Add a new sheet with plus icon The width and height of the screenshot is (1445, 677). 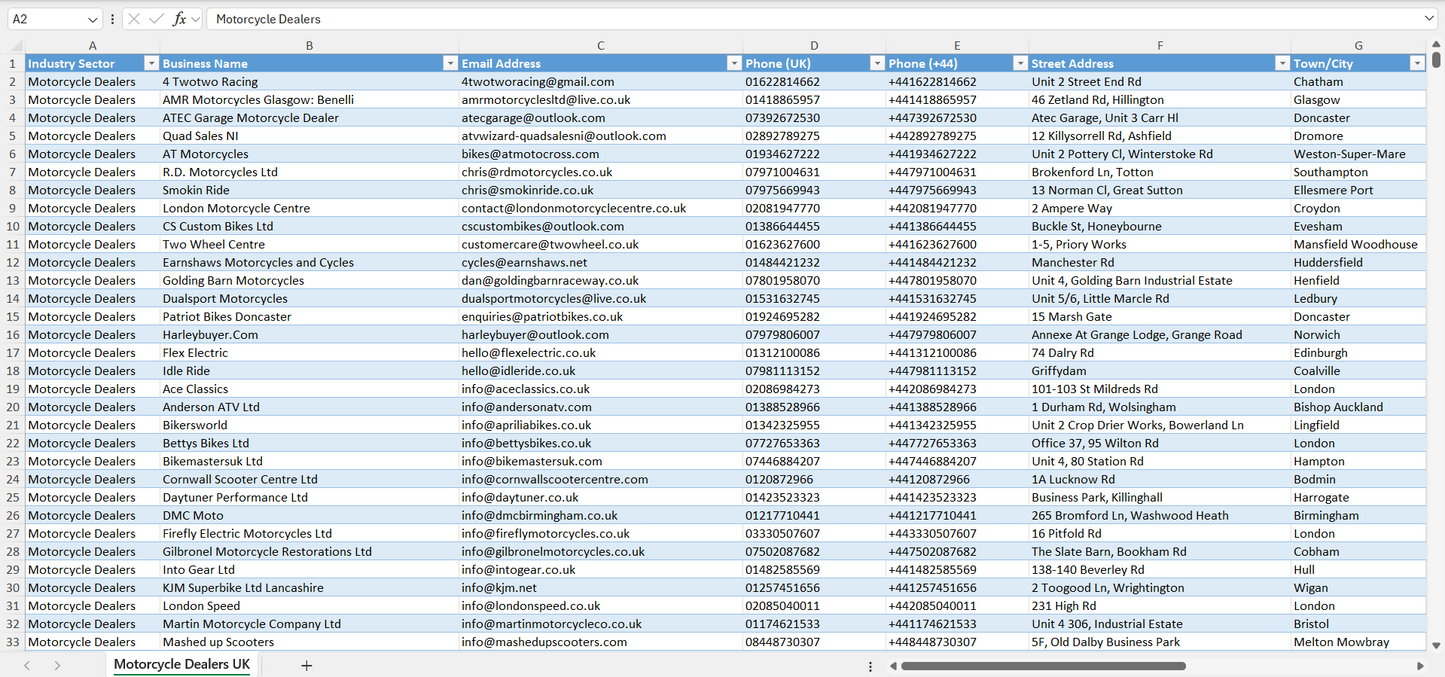(x=307, y=665)
